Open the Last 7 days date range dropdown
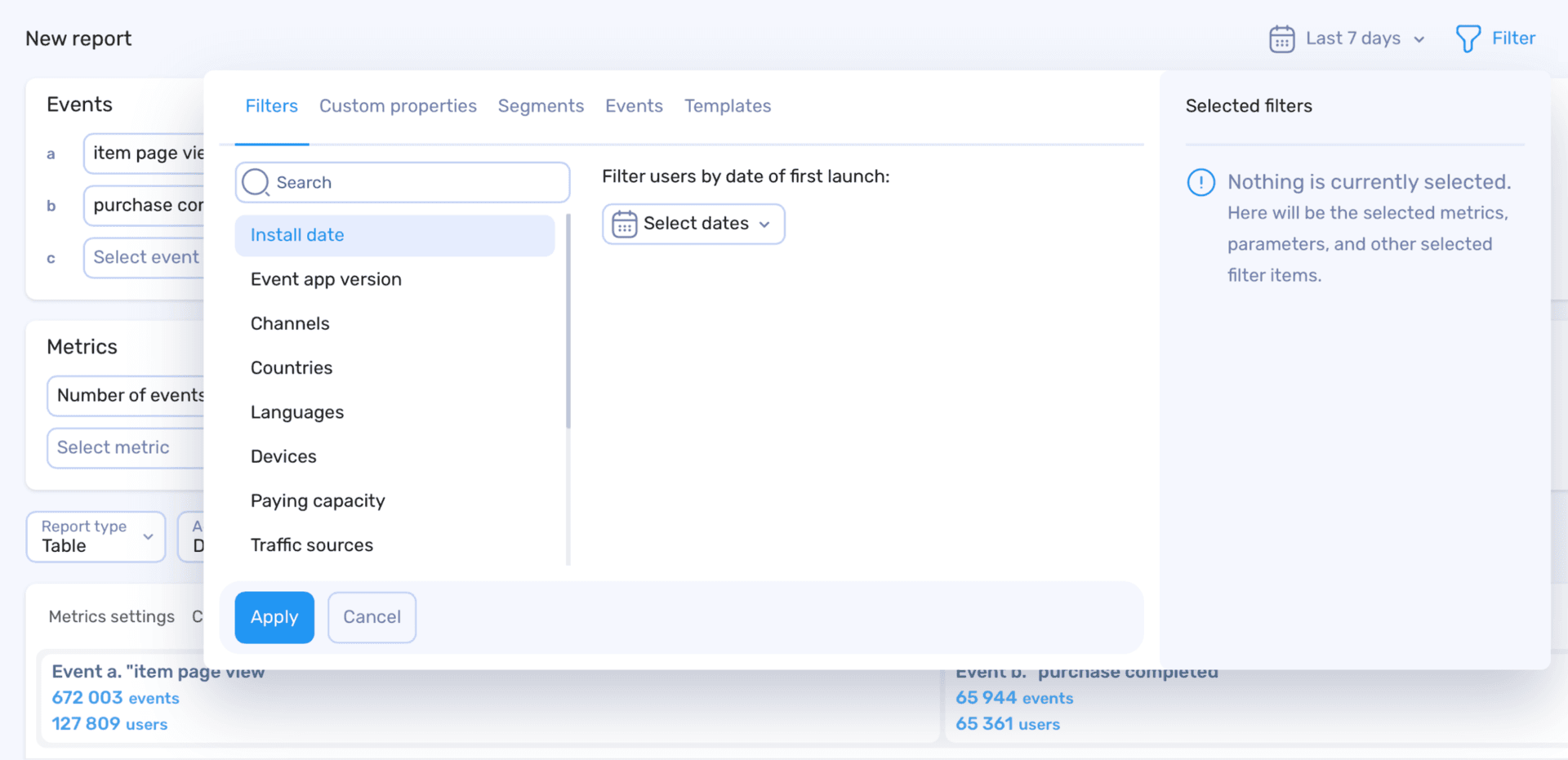The height and width of the screenshot is (760, 1568). click(1354, 38)
